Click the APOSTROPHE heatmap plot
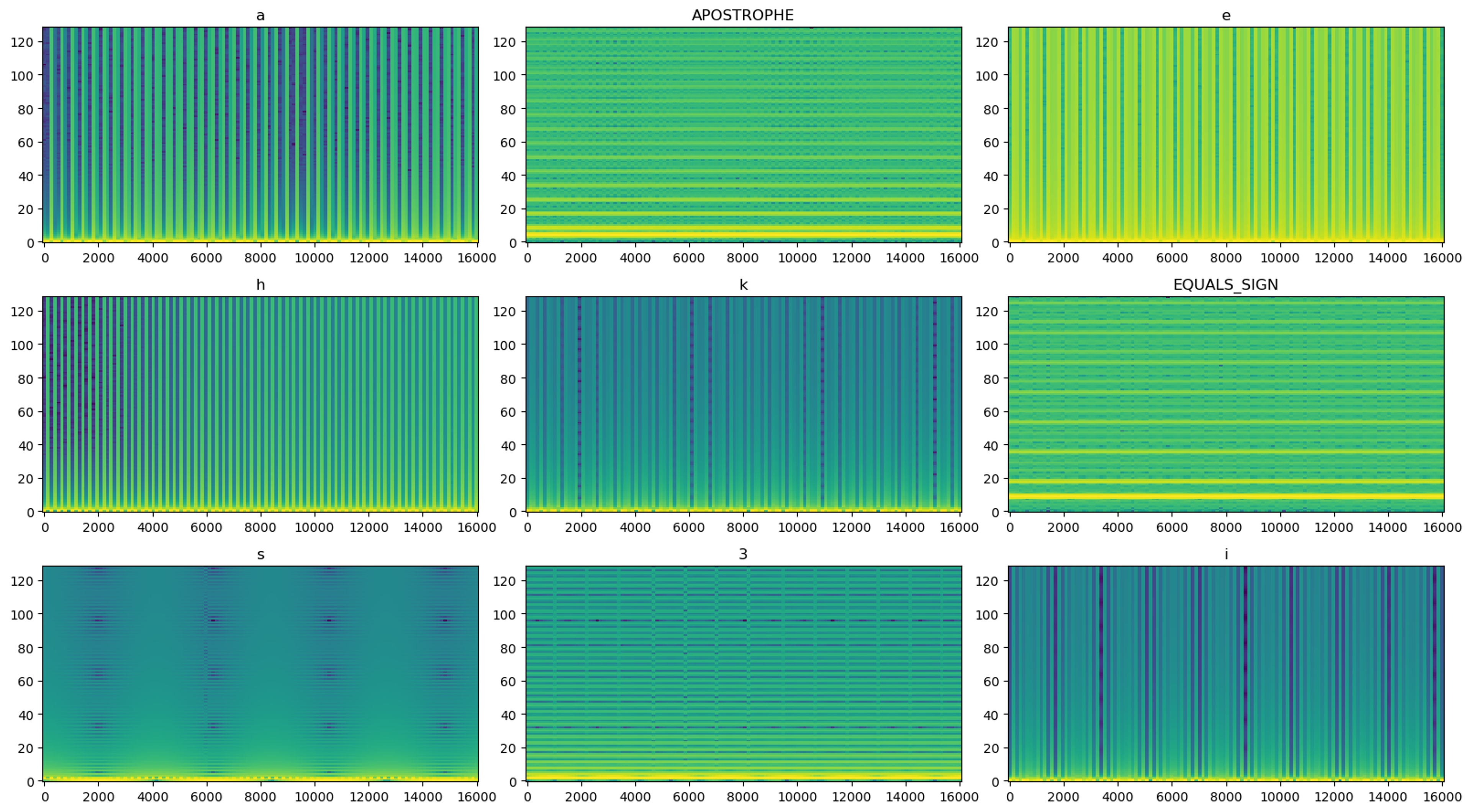Viewport: 1471px width, 812px height. click(743, 135)
